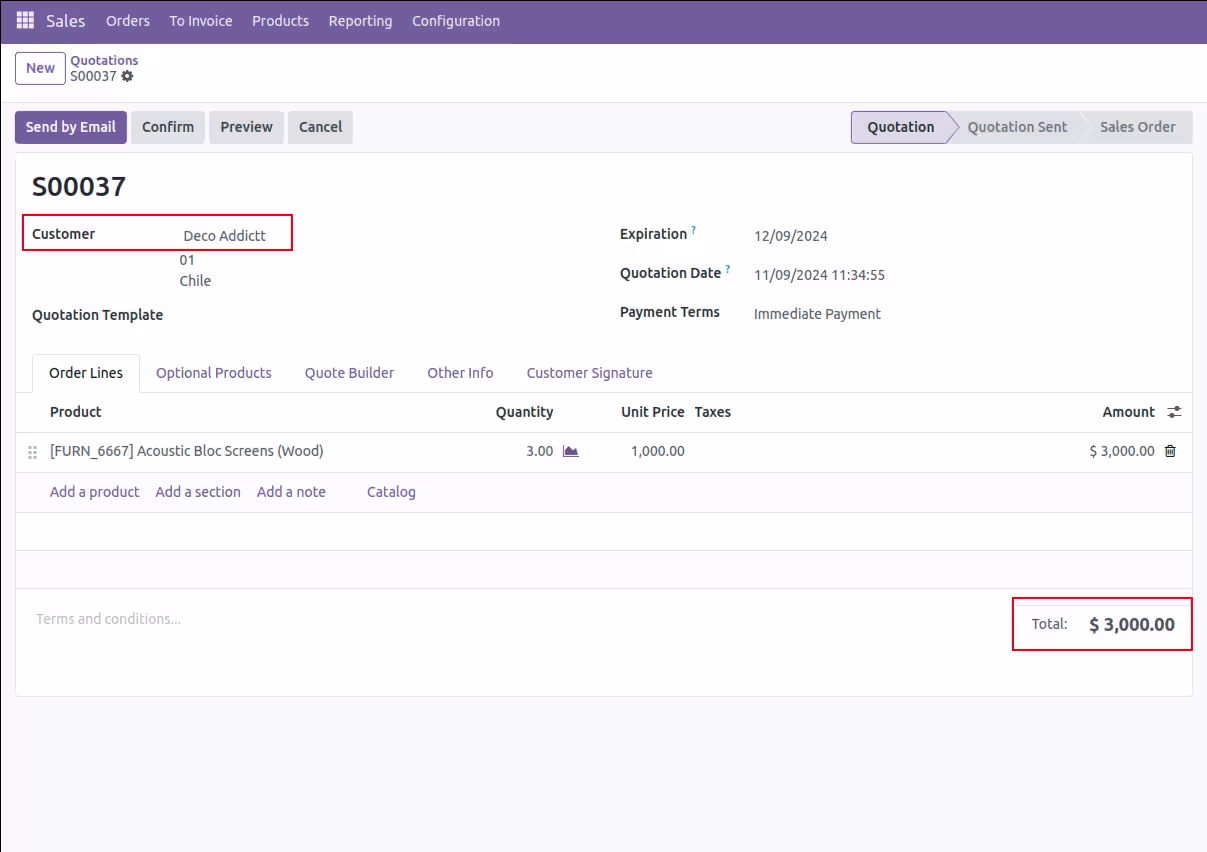This screenshot has height=852, width=1207.
Task: Click the Terms and conditions text area
Action: [108, 619]
